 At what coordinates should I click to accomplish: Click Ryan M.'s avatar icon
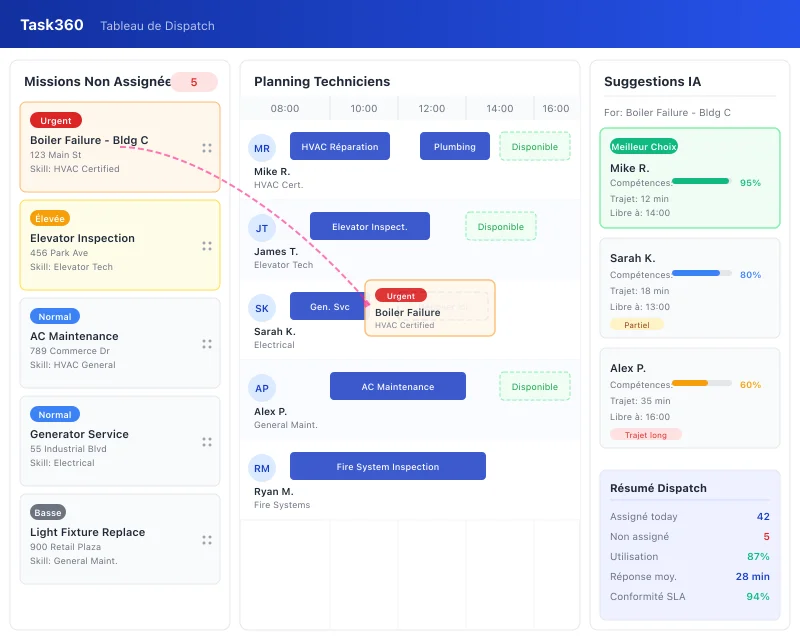tap(261, 468)
